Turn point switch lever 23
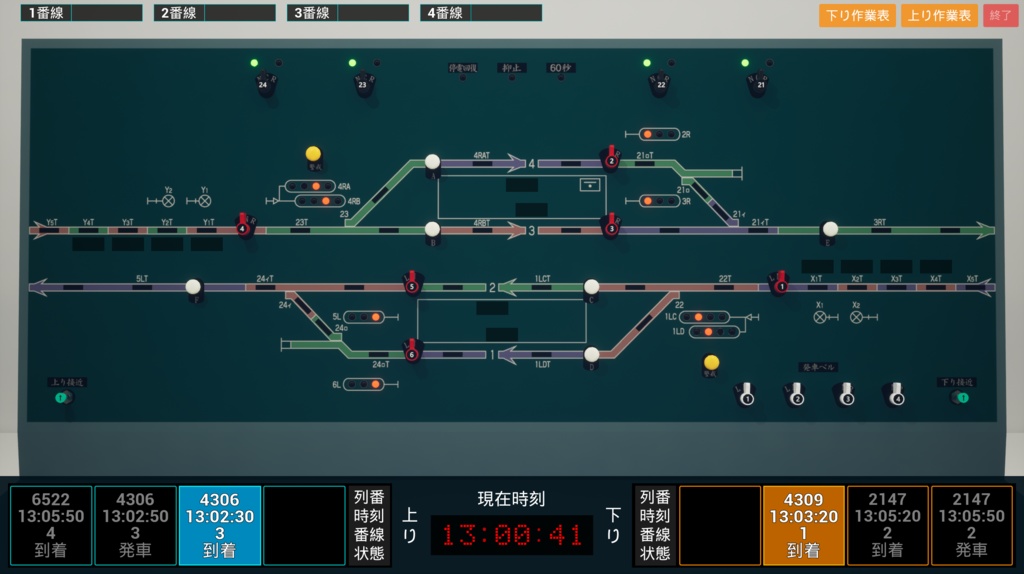1024x574 pixels. point(362,84)
